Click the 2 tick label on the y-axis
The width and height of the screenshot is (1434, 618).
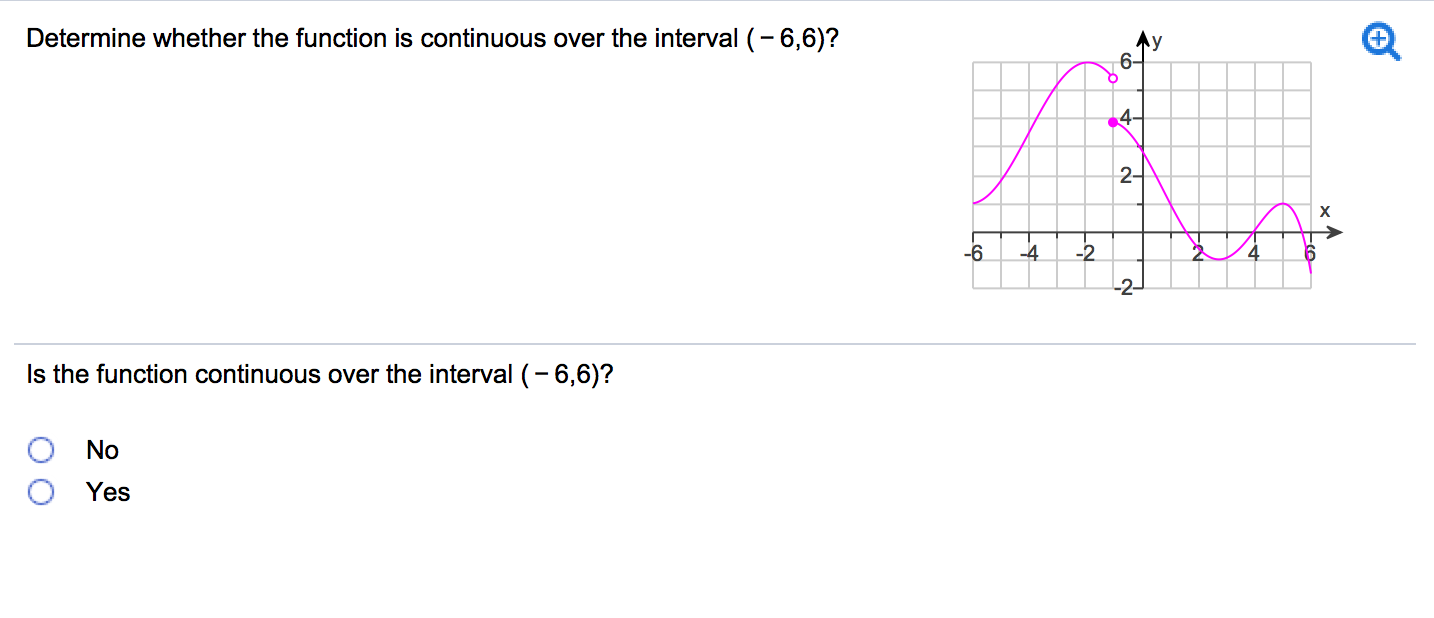click(1126, 177)
